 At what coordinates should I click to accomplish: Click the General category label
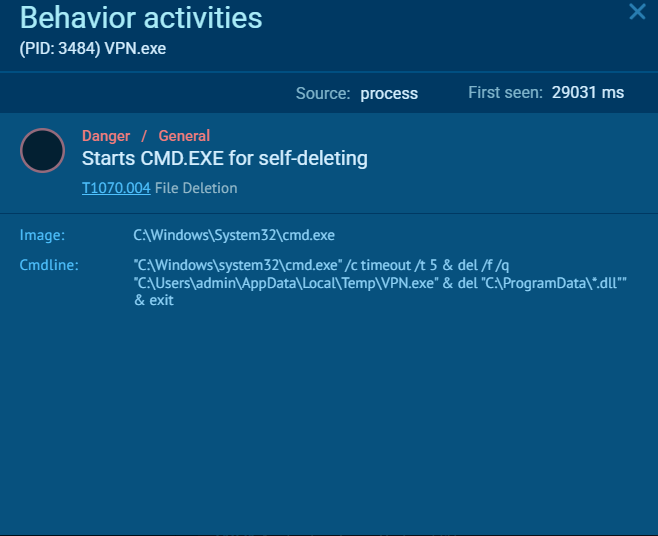(184, 136)
